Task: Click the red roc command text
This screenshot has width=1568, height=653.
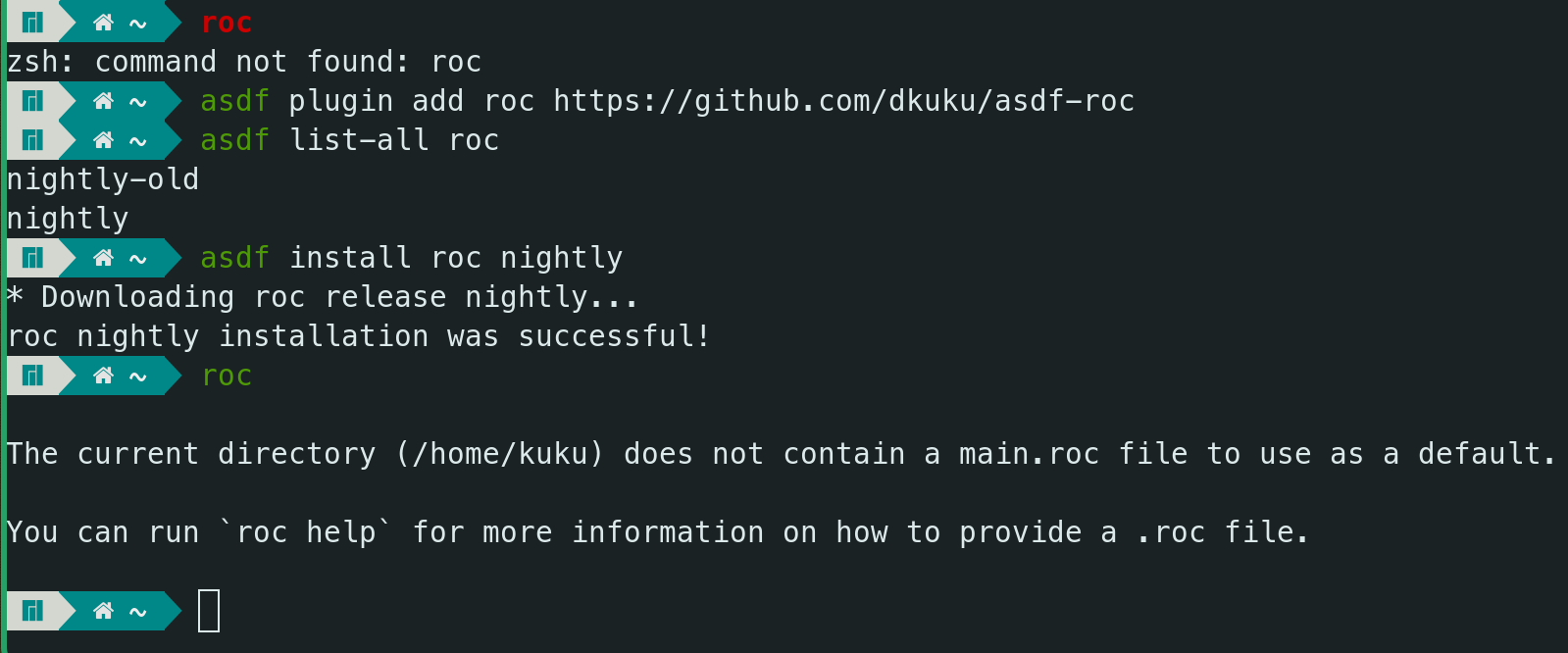Action: (227, 23)
